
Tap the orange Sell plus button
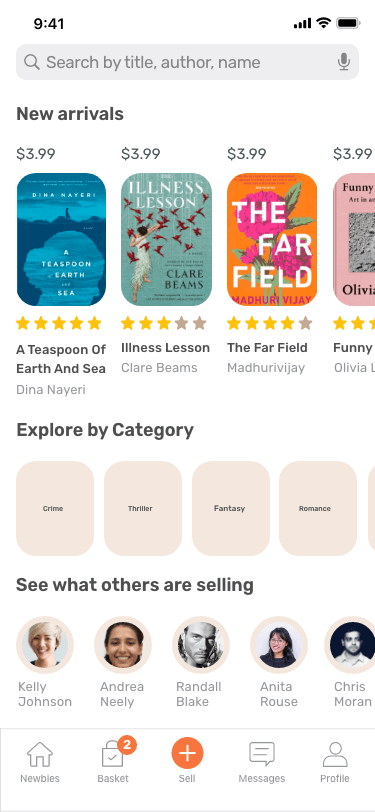pyautogui.click(x=187, y=752)
